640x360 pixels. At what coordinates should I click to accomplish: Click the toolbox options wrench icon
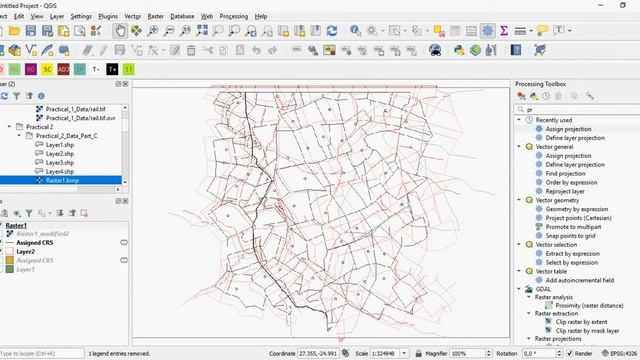590,96
